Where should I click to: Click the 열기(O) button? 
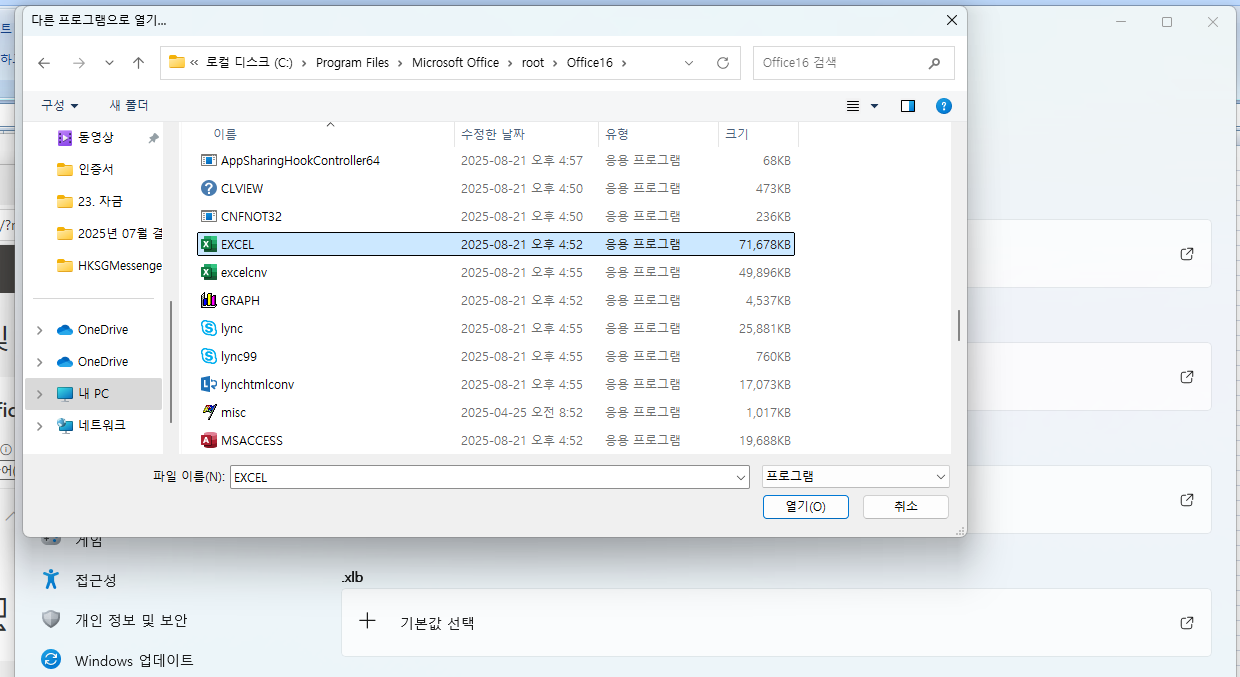pyautogui.click(x=805, y=507)
